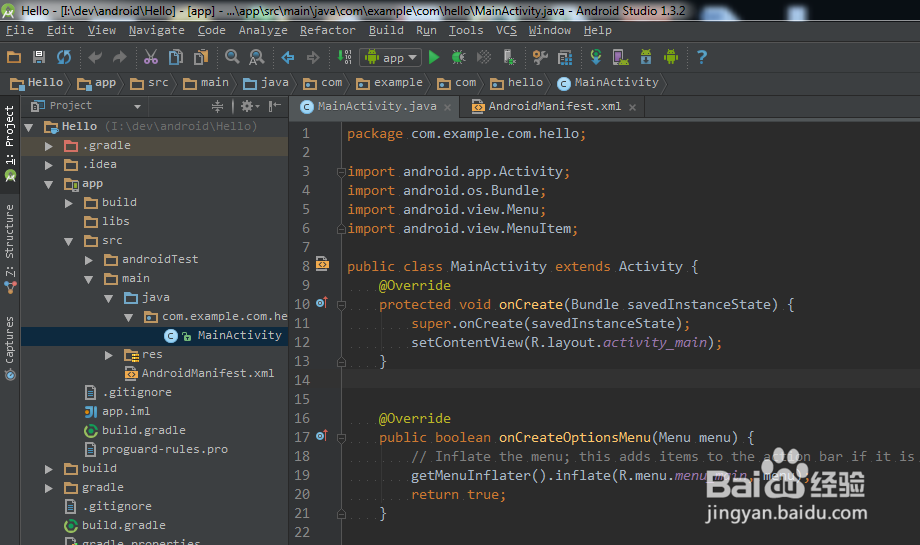Image resolution: width=920 pixels, height=545 pixels.
Task: Collapse the Hello root project node
Action: coord(29,127)
